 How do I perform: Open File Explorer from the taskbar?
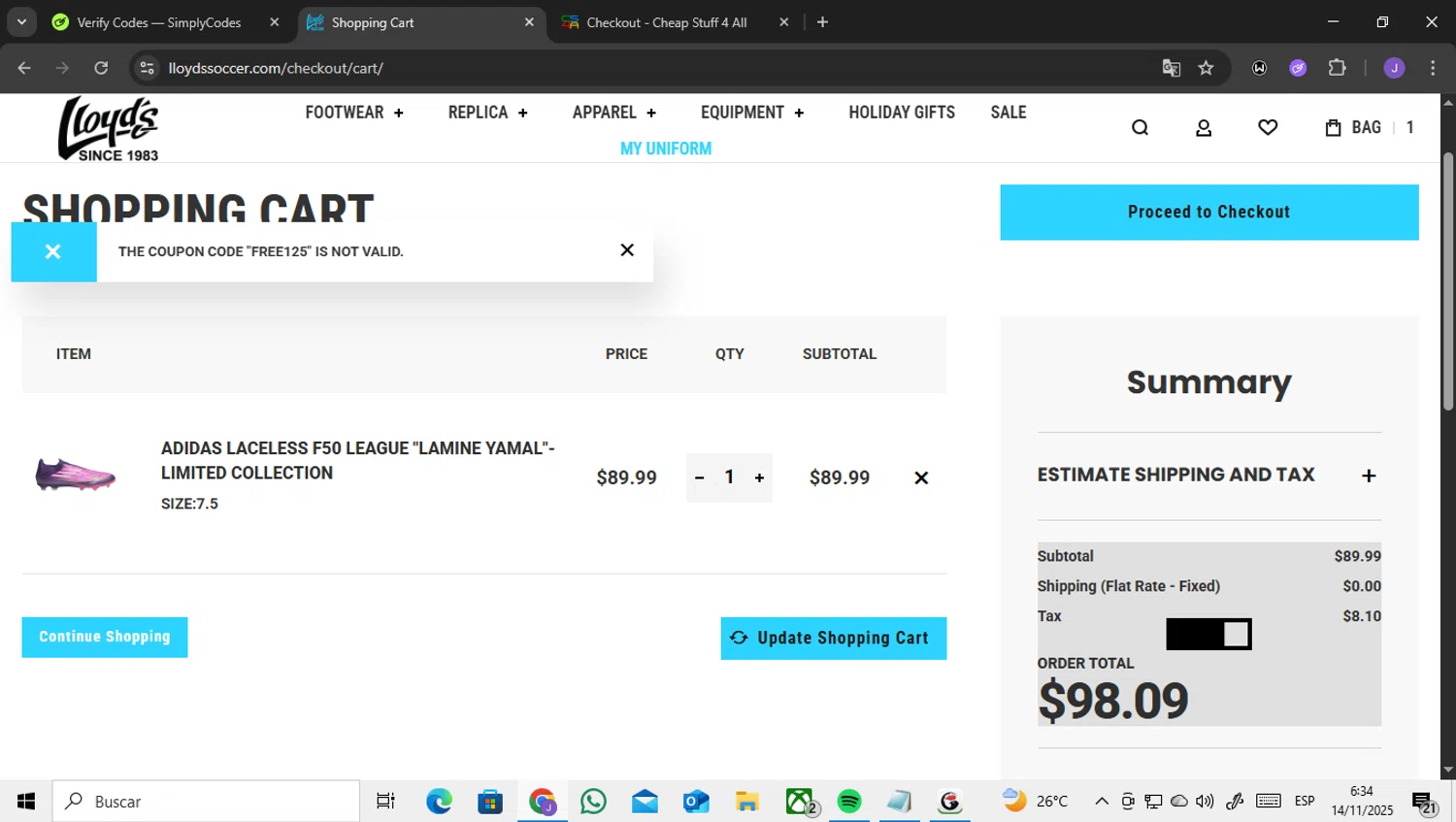(x=746, y=802)
